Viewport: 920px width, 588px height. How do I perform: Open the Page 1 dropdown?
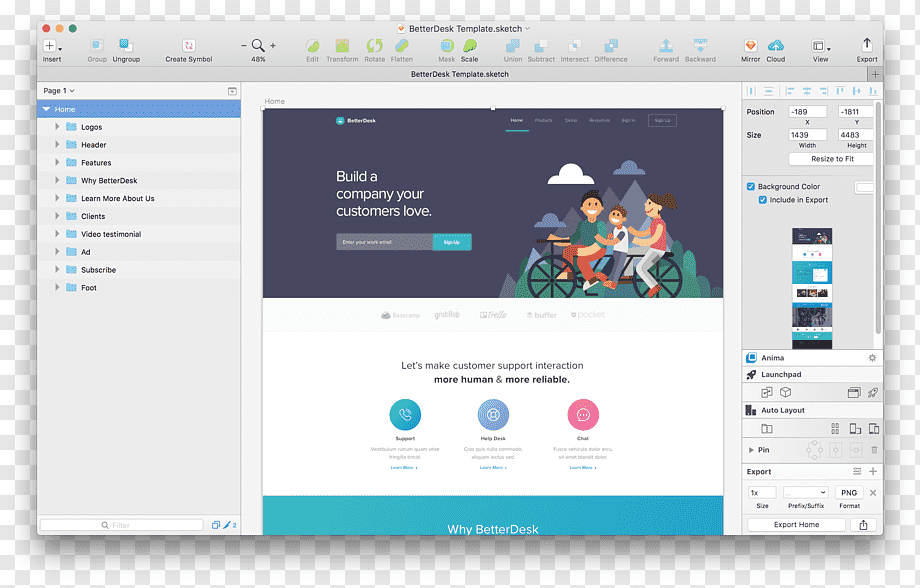(x=59, y=91)
